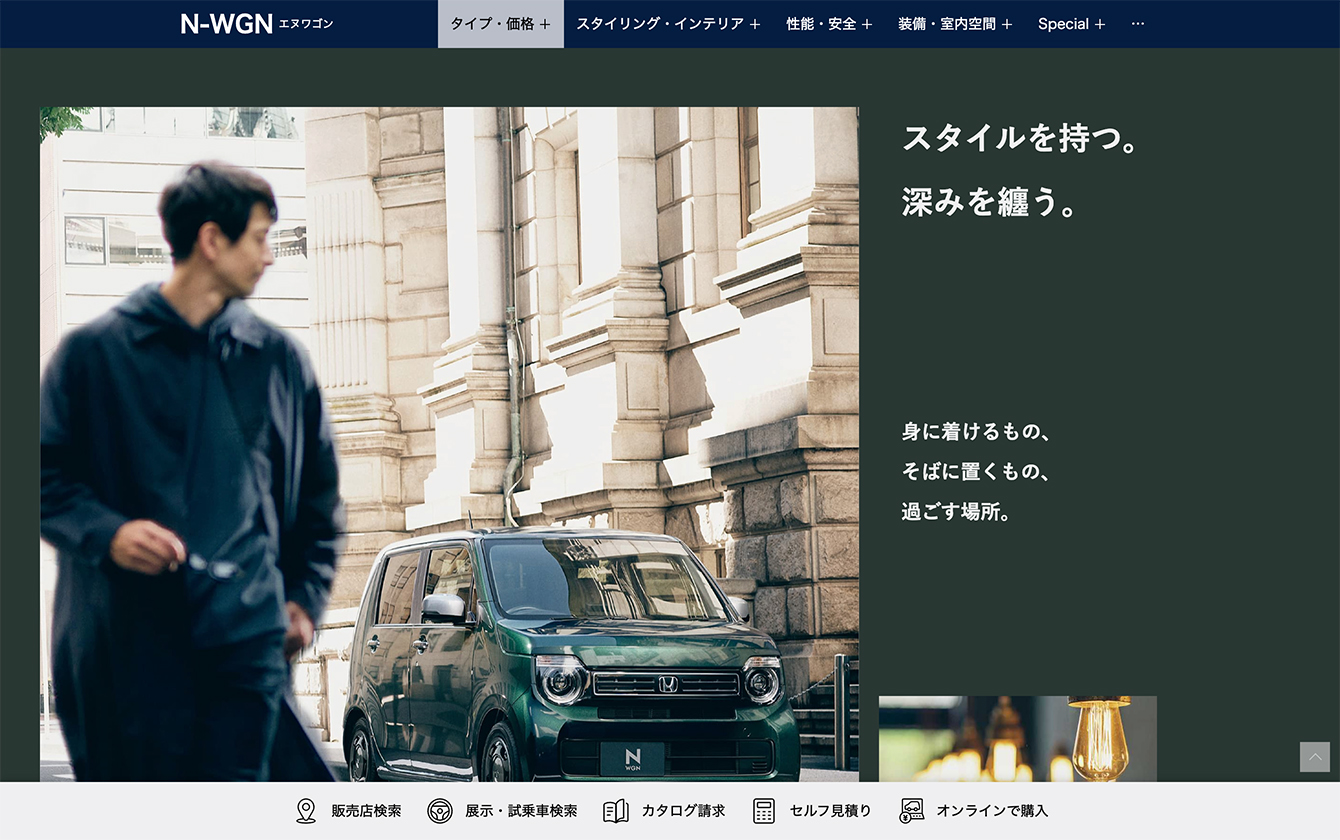Click the スタイルを持つ。 headline text

[1021, 138]
